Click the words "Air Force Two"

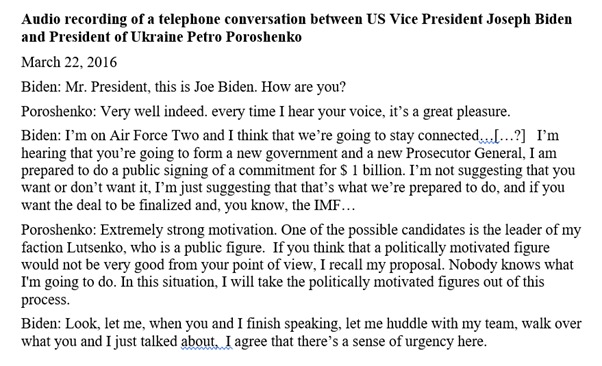[154, 136]
